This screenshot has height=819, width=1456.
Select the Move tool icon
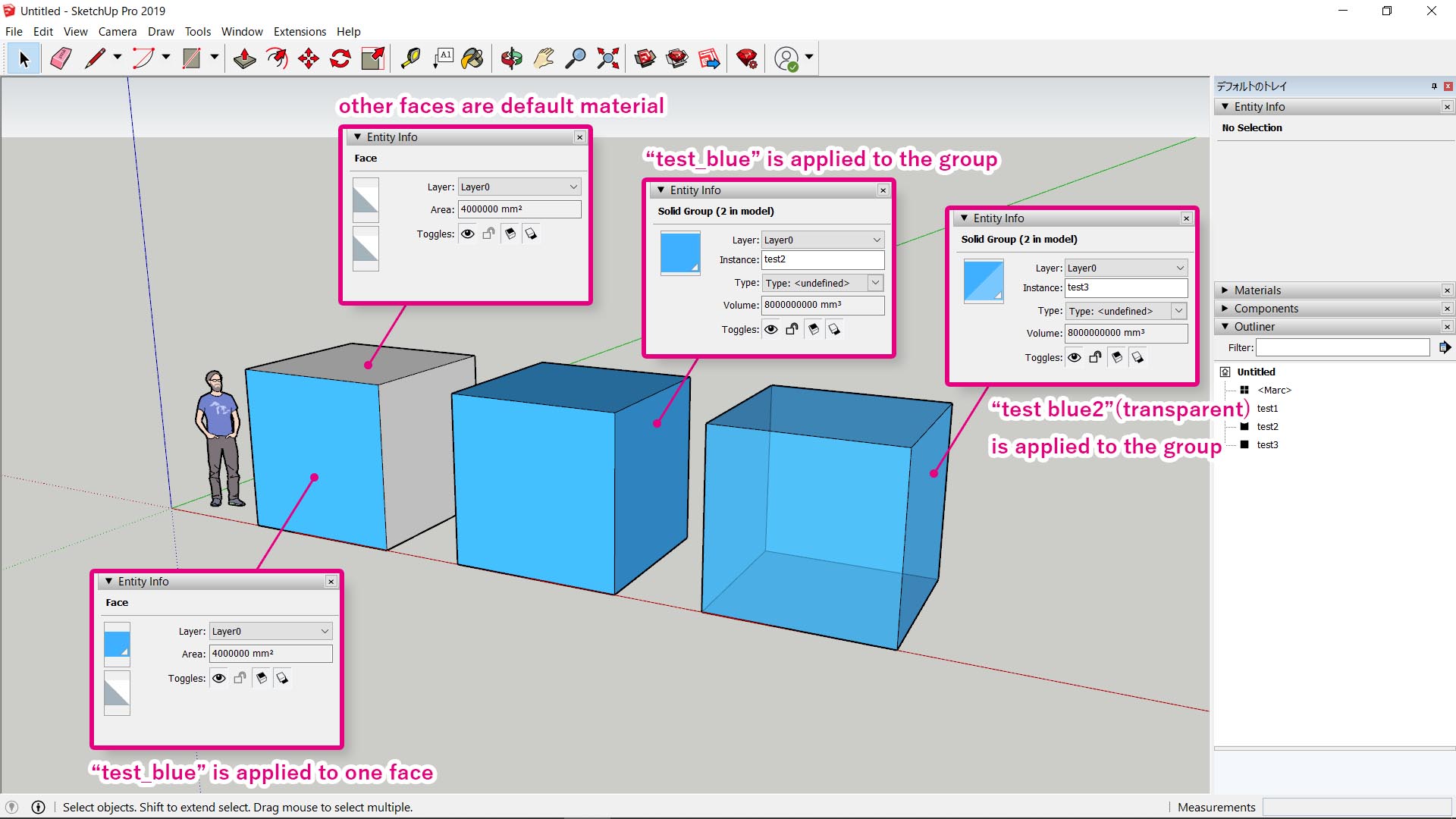coord(308,58)
